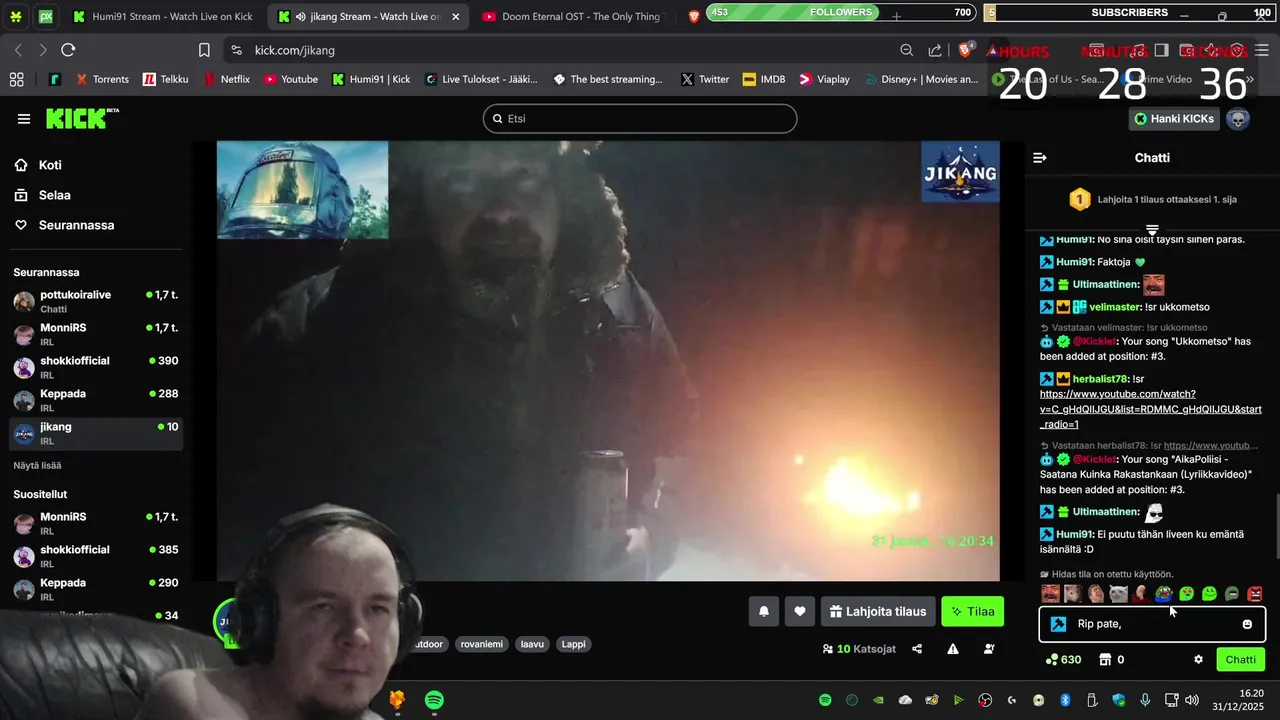Switch to Doom Eternal OST tab

(x=570, y=16)
